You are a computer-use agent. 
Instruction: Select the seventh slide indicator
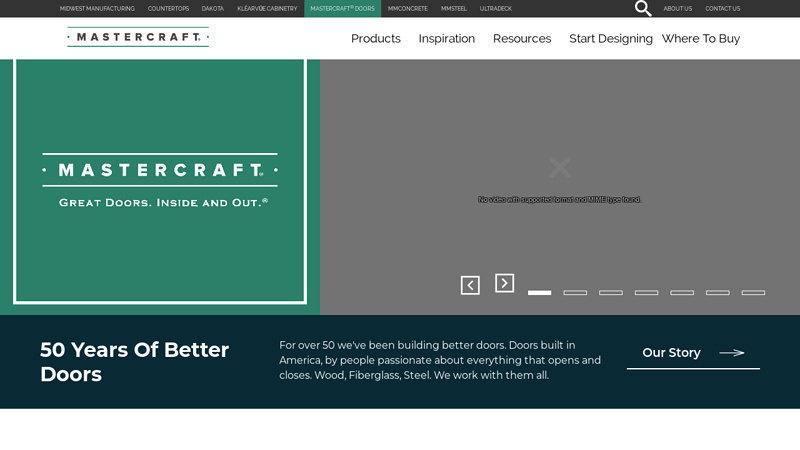click(753, 292)
